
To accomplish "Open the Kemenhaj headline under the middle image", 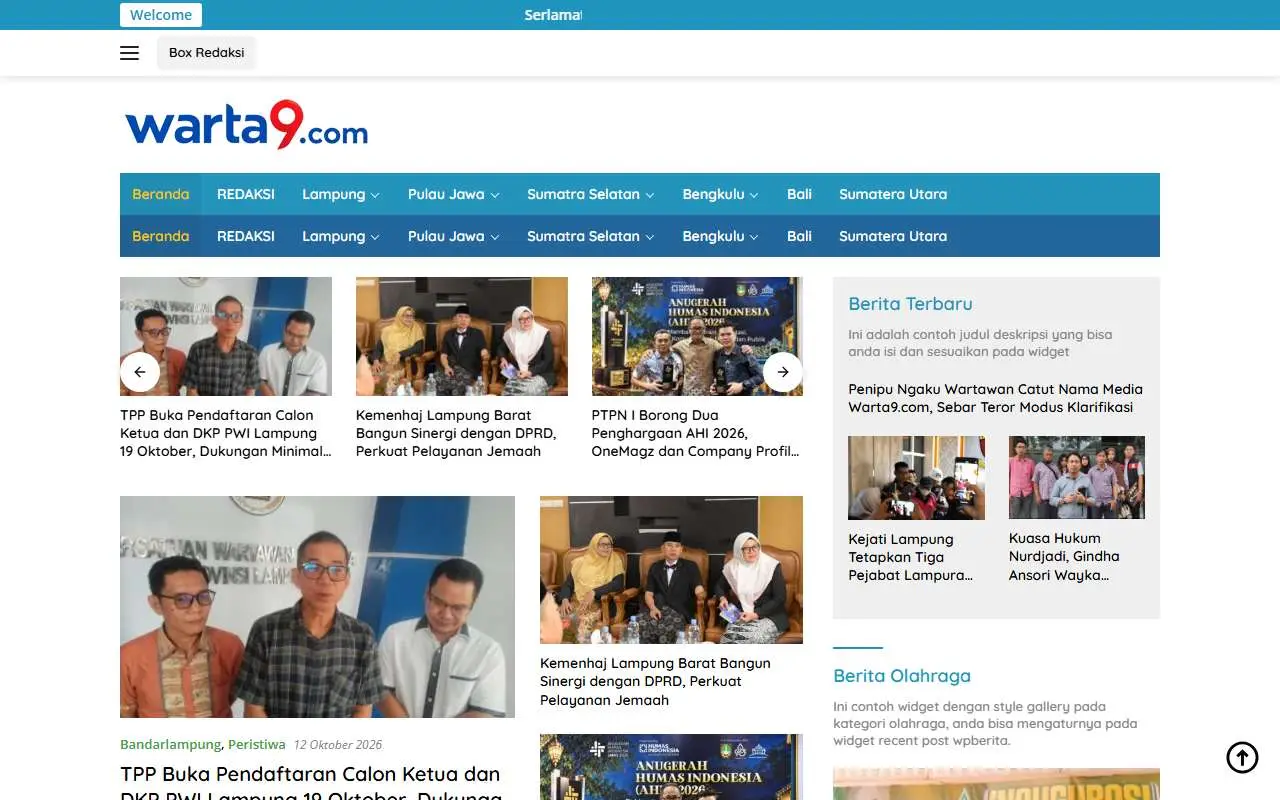I will pyautogui.click(x=655, y=682).
